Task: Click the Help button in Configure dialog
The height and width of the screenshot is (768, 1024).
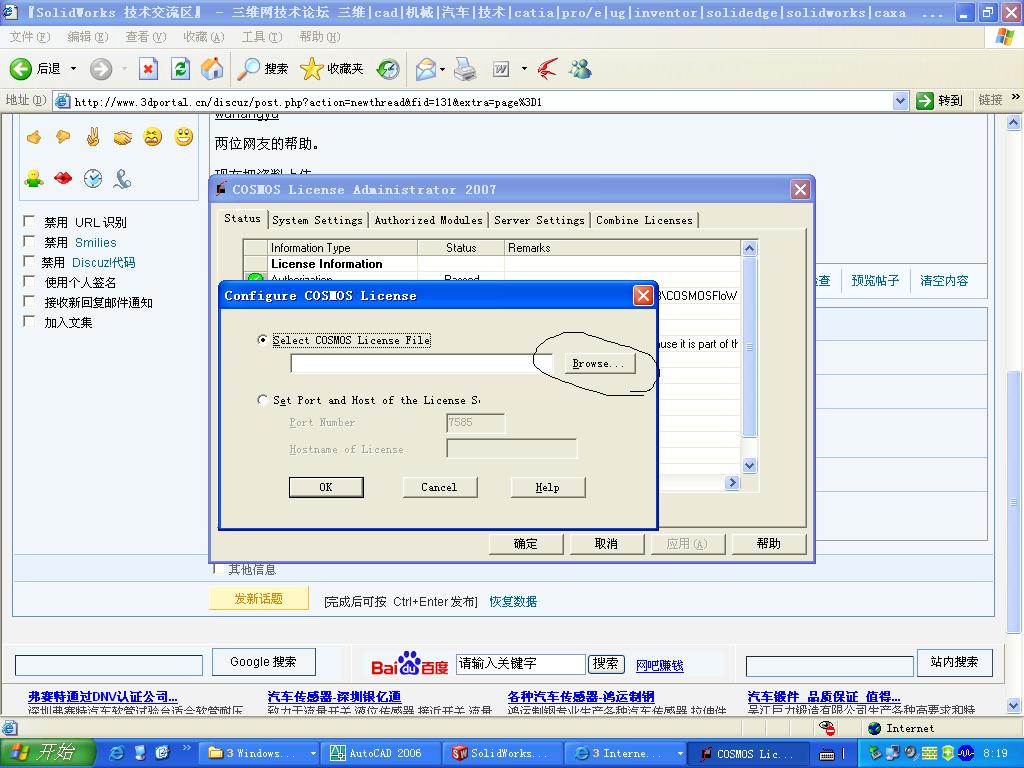Action: (548, 487)
